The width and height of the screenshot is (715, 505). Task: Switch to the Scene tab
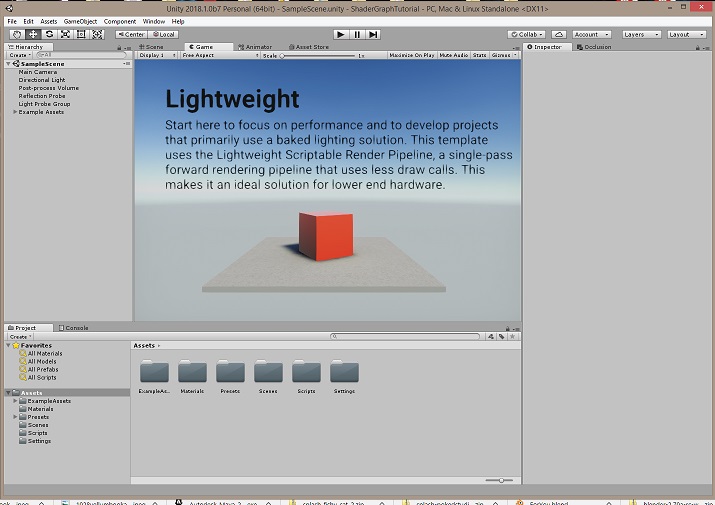tap(151, 47)
